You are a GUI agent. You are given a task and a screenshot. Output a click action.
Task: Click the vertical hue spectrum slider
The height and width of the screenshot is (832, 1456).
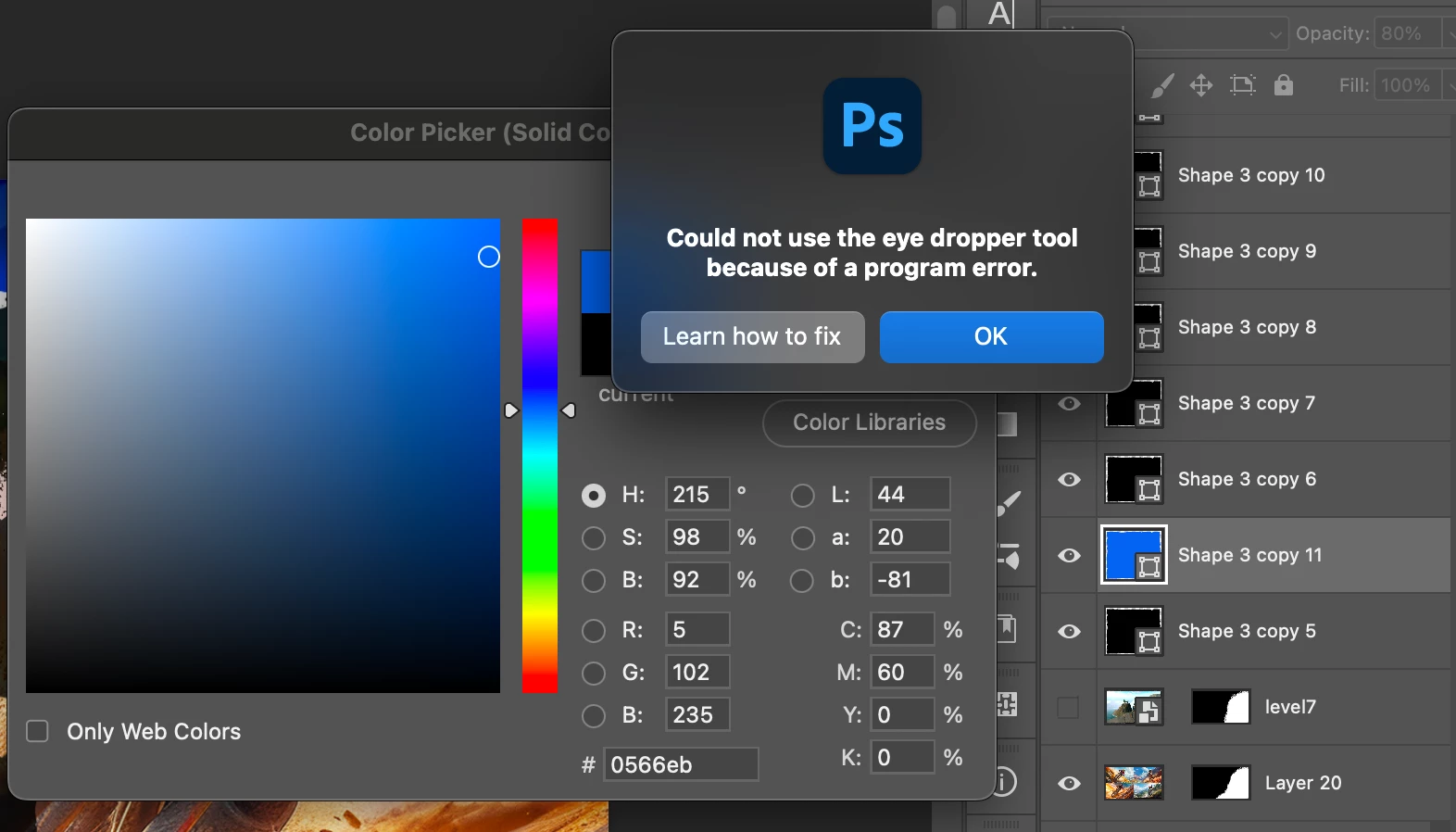(x=540, y=456)
